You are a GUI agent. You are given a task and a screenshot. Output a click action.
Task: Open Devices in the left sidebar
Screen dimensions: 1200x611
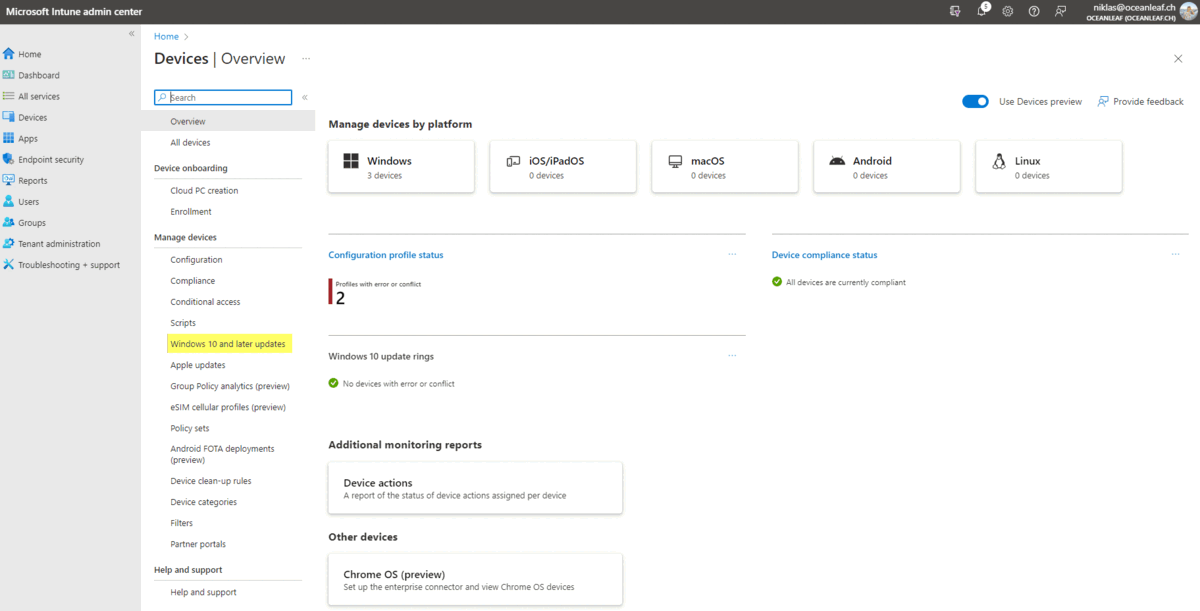pos(32,117)
